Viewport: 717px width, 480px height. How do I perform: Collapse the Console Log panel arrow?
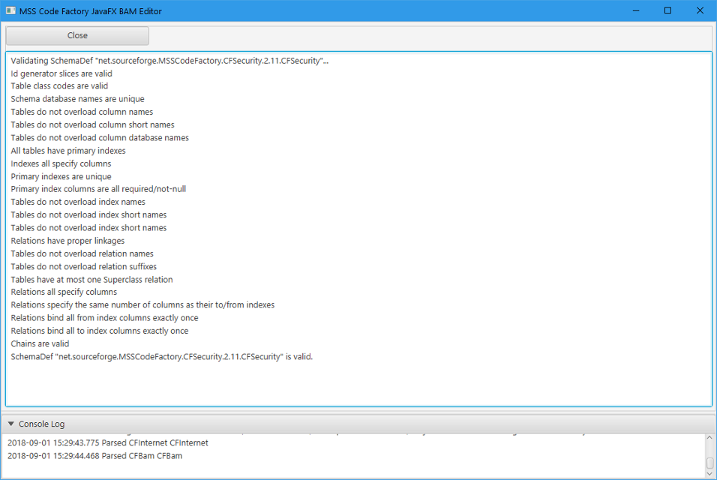[x=11, y=424]
